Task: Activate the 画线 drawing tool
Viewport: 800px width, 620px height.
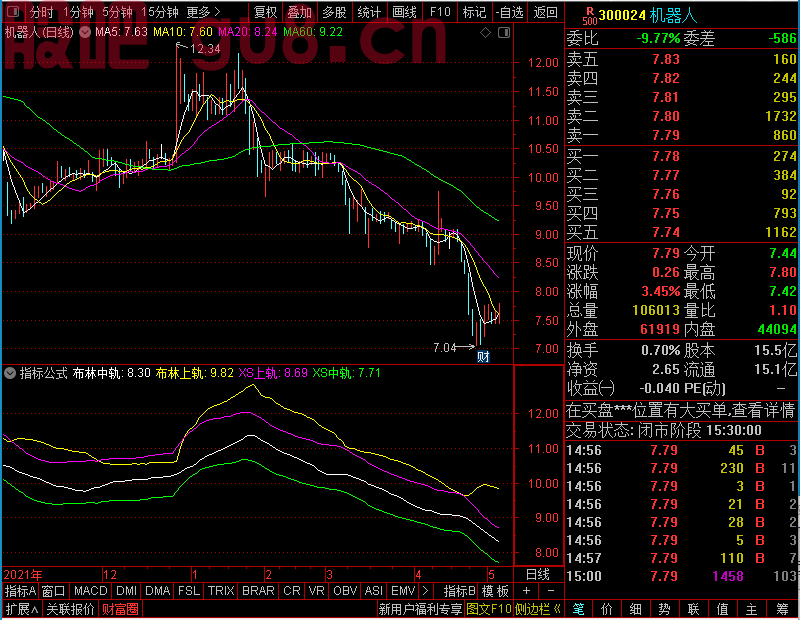Action: [x=404, y=11]
